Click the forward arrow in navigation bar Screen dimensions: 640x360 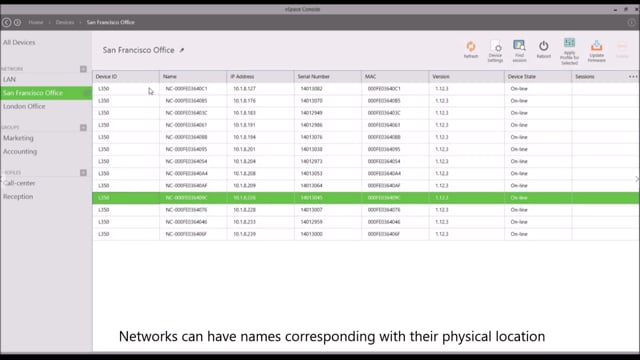[18, 22]
